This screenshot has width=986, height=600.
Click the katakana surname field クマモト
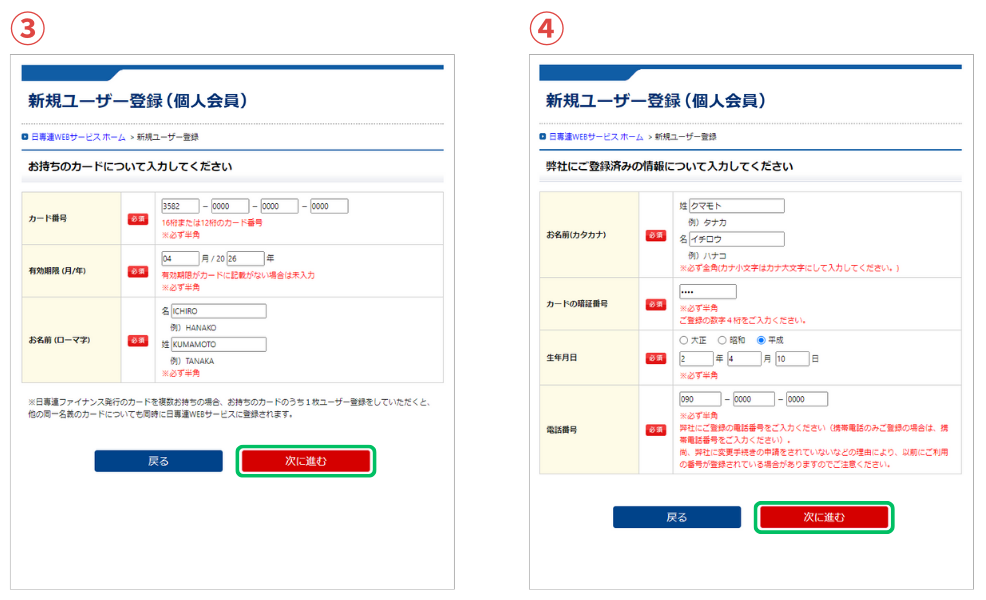coord(737,206)
